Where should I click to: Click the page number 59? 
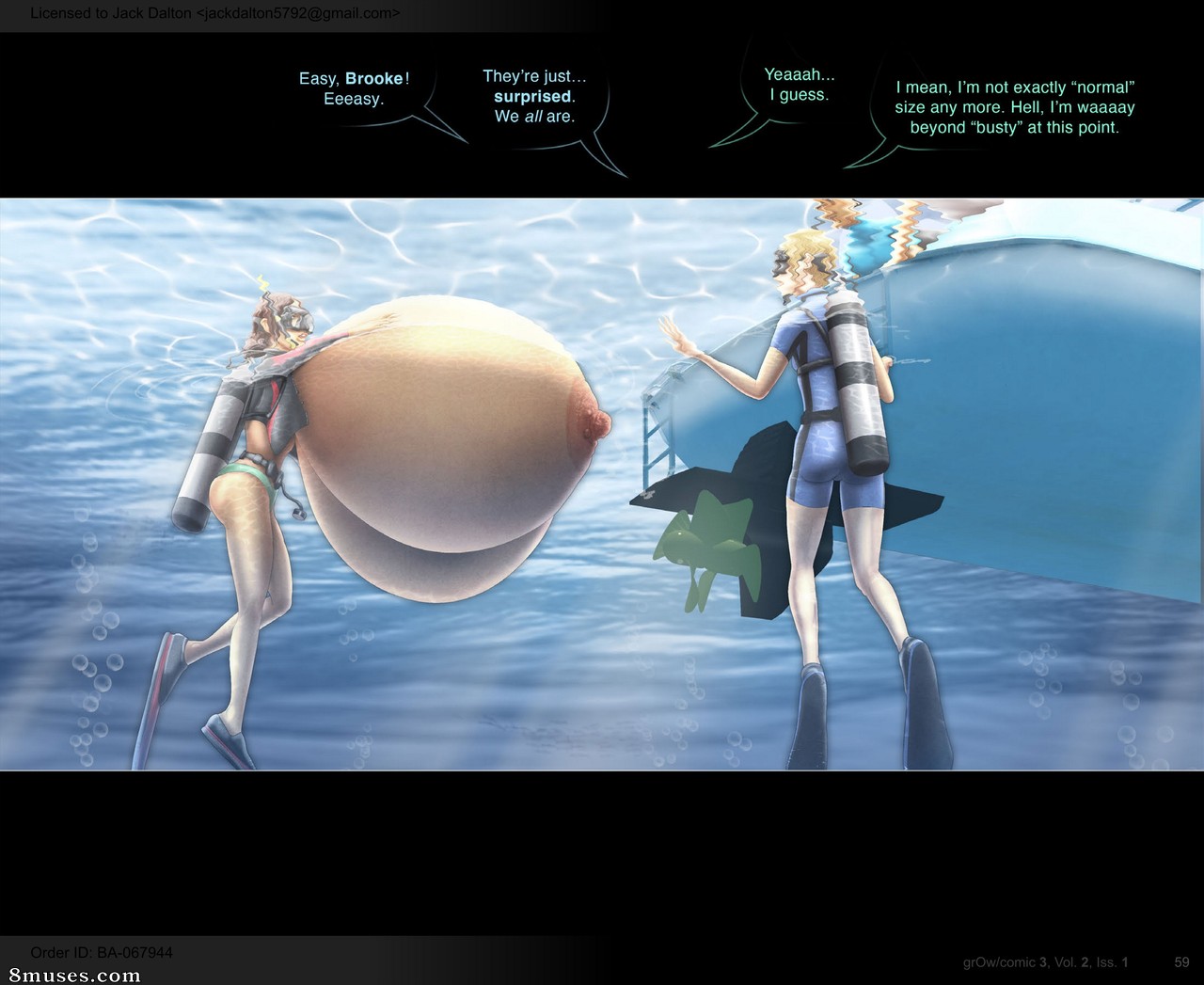click(1182, 961)
